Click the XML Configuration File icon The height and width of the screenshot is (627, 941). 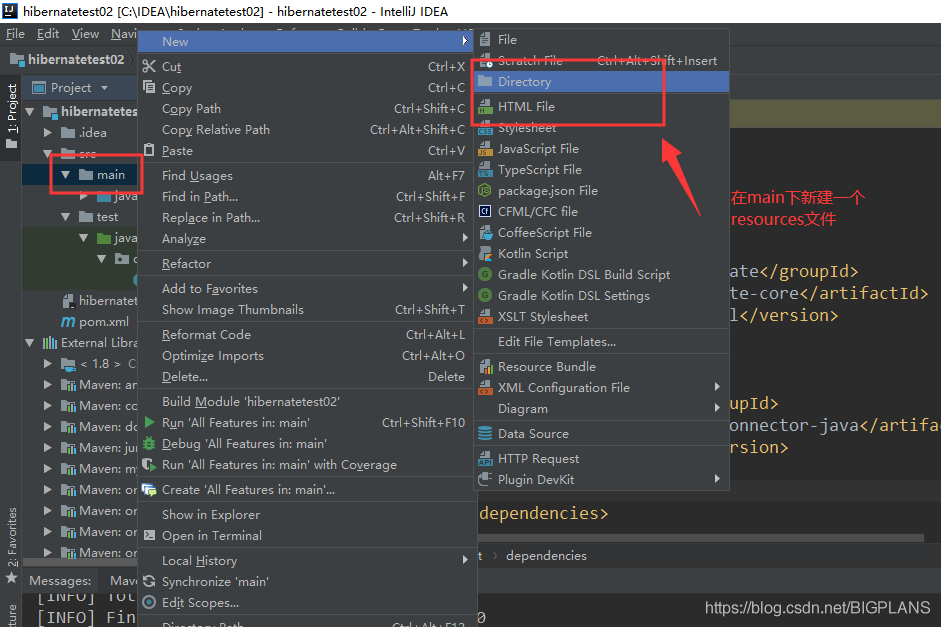(485, 388)
